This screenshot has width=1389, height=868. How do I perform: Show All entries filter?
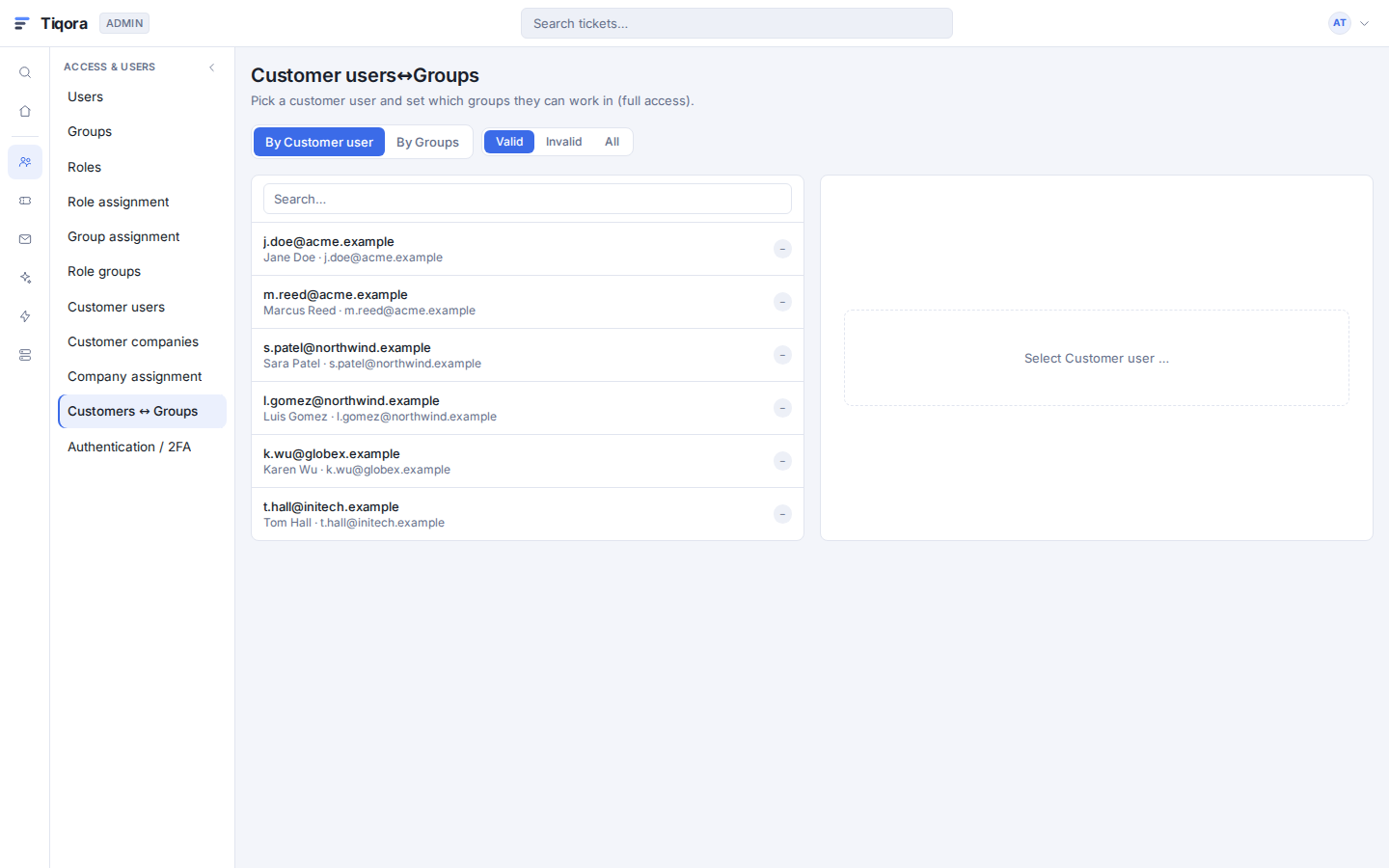[612, 142]
